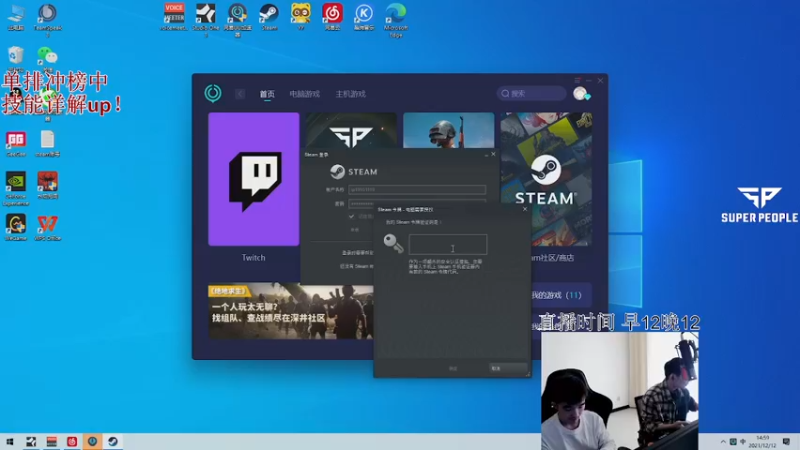Open the red music app in taskbar
The height and width of the screenshot is (450, 800).
[72, 441]
